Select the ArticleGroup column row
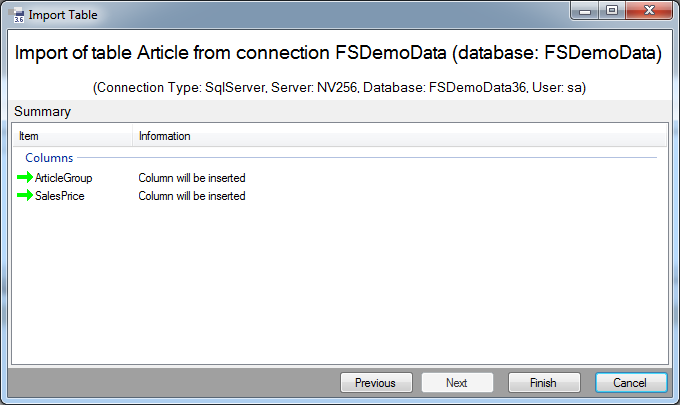The width and height of the screenshot is (680, 405). point(340,178)
